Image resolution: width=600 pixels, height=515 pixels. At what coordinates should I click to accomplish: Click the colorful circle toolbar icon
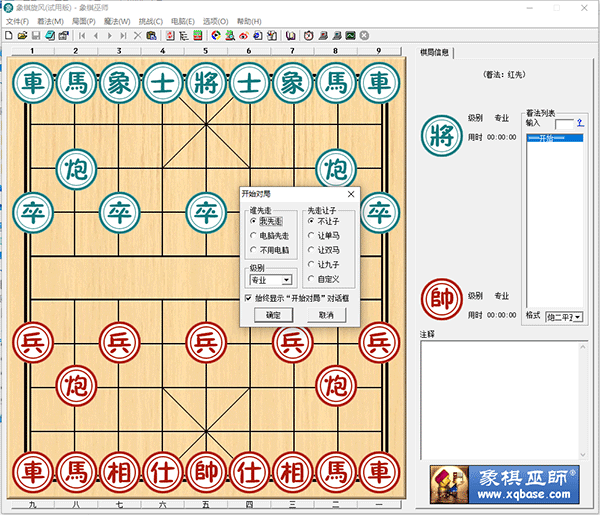pos(216,36)
